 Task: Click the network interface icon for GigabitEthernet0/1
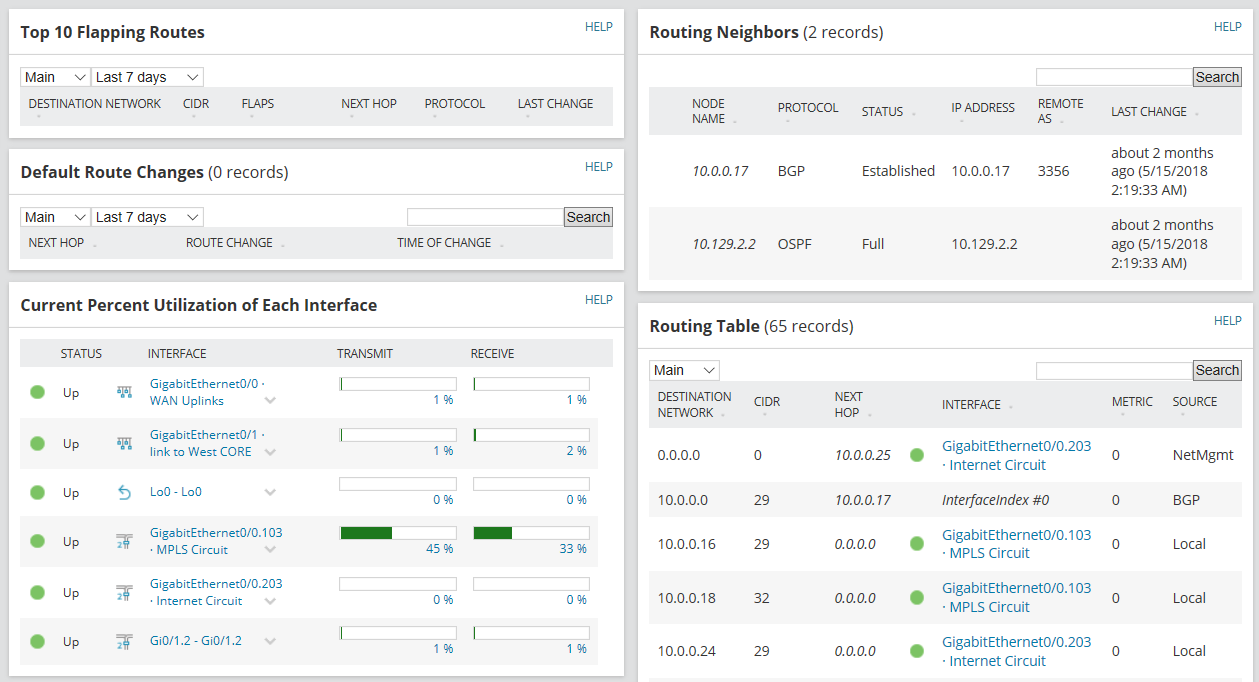125,443
